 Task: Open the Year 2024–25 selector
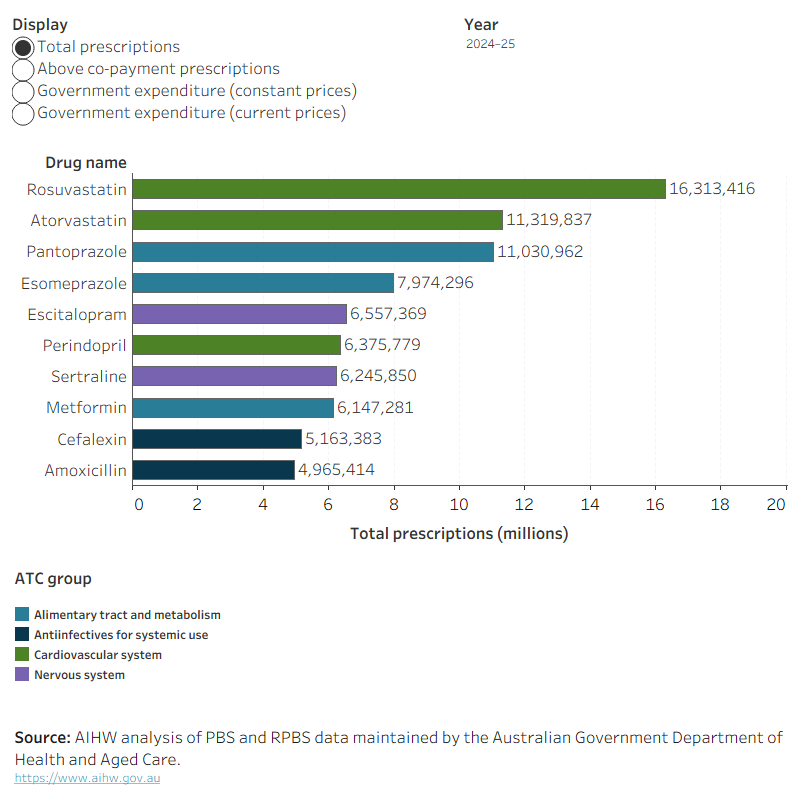coord(490,44)
